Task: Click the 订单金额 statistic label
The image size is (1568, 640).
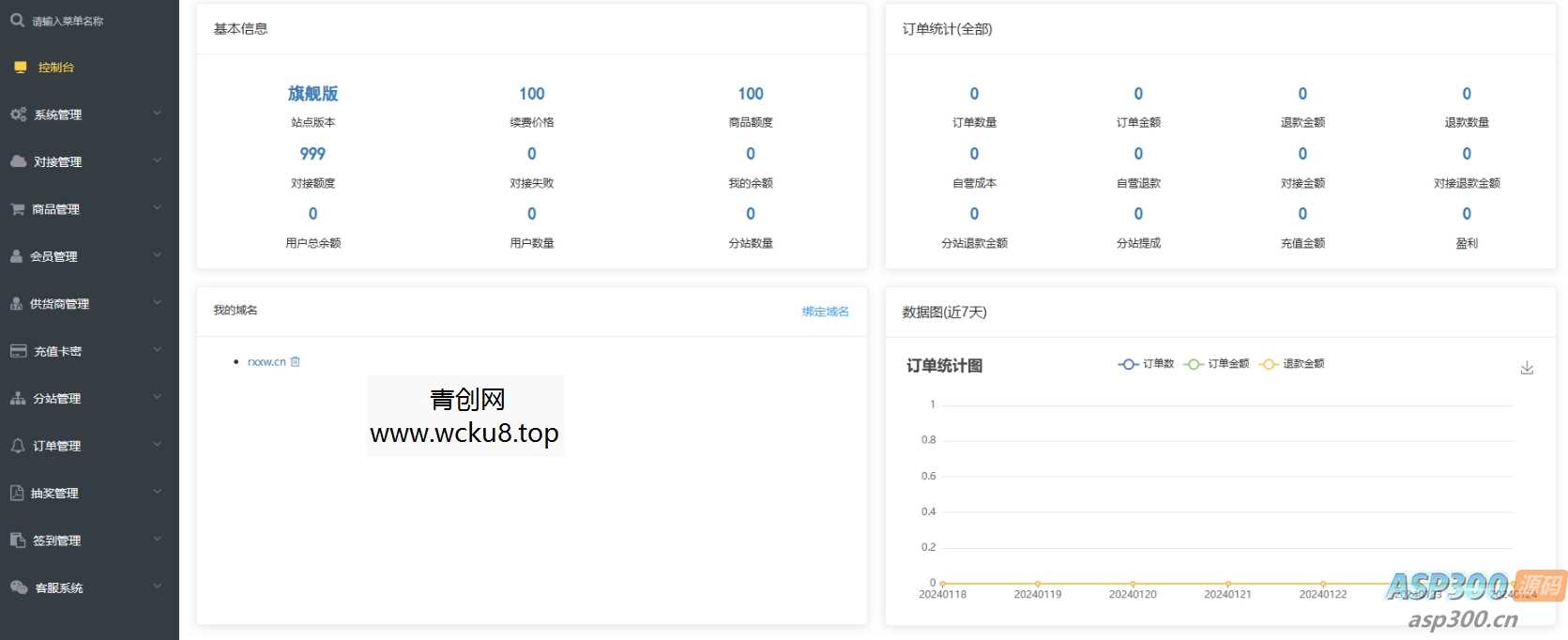Action: pyautogui.click(x=1138, y=122)
